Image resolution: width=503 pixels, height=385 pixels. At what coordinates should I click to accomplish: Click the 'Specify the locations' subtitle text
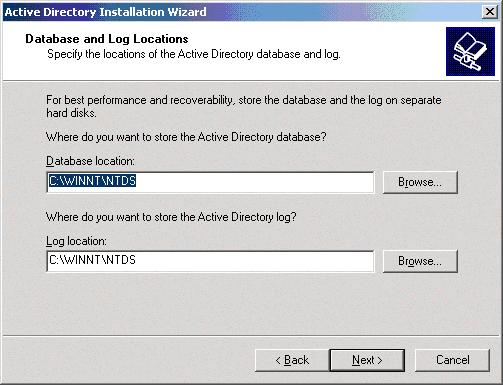click(x=194, y=54)
